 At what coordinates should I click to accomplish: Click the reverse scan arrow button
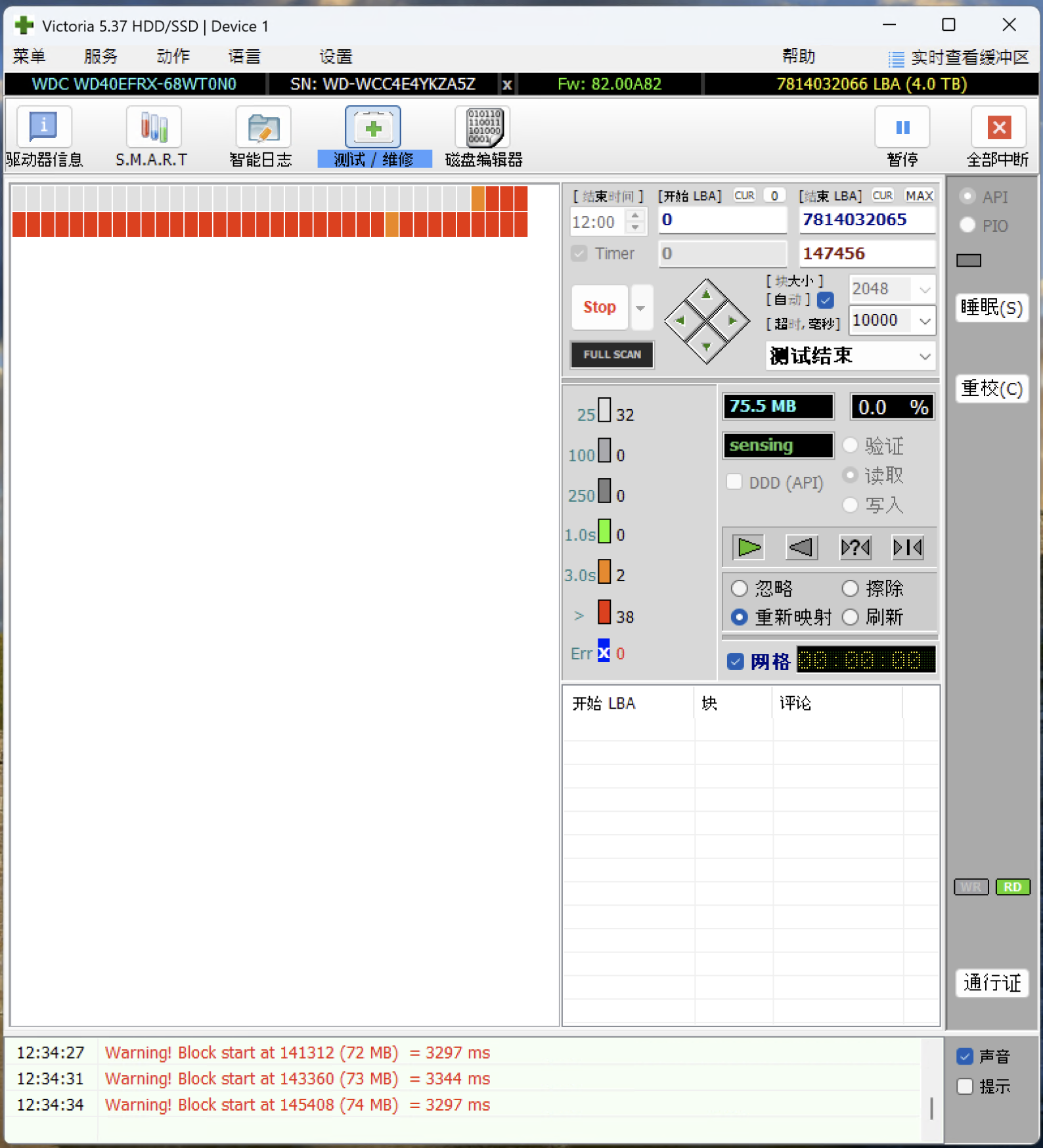coord(801,547)
